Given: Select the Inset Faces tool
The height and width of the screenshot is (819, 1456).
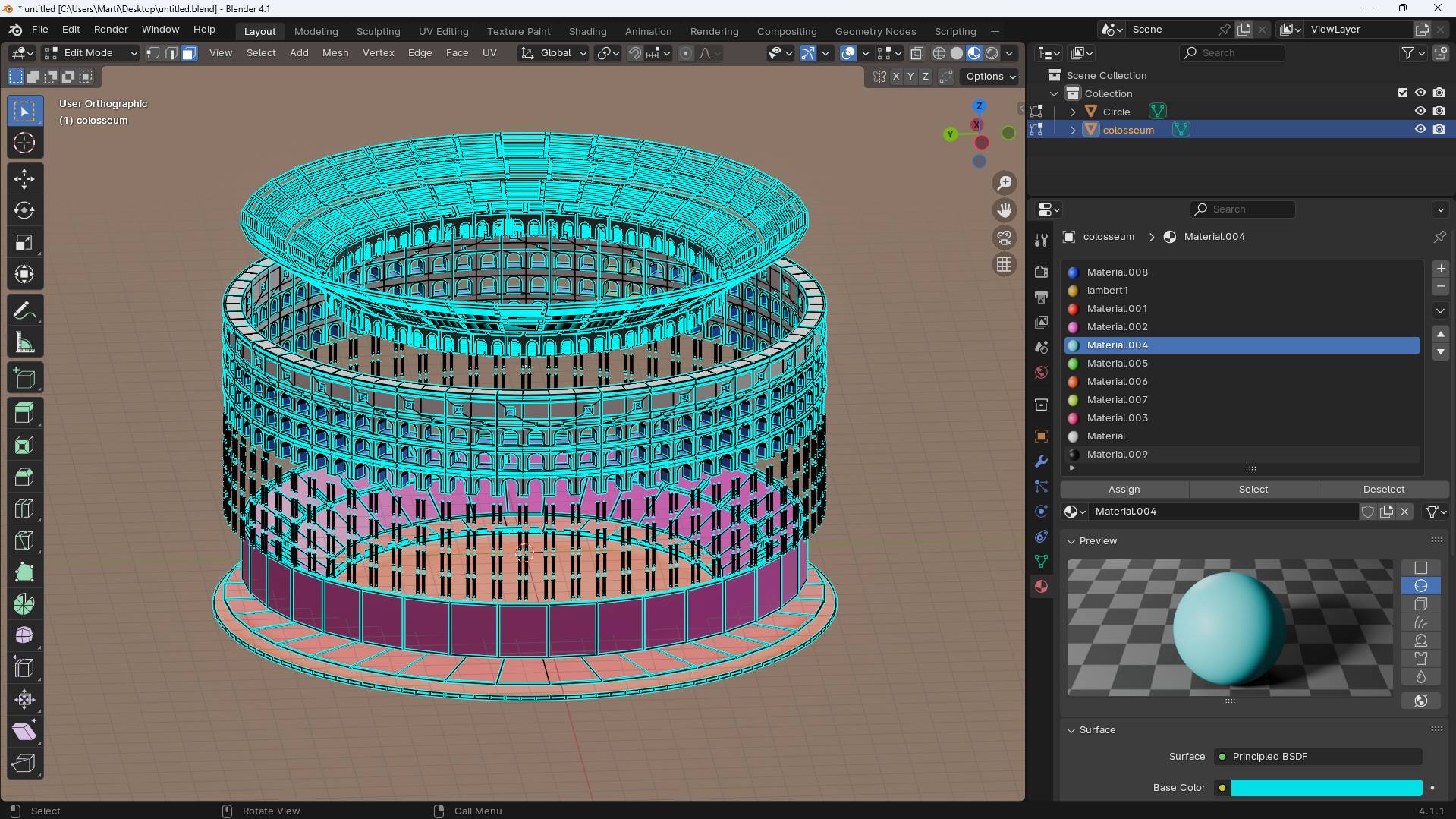Looking at the screenshot, I should [24, 446].
